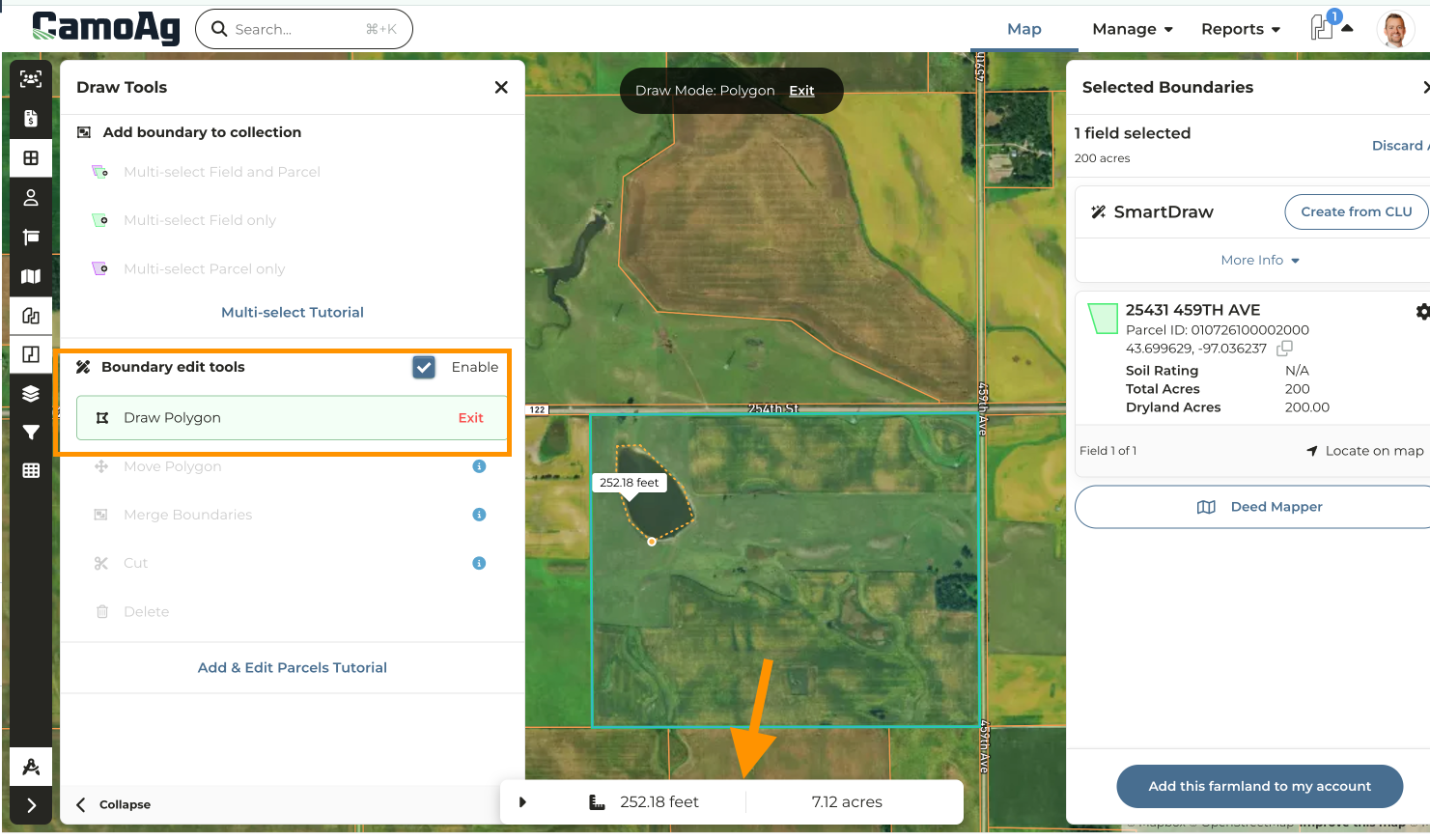This screenshot has width=1430, height=840.
Task: Select the map layers stack icon
Action: click(x=30, y=394)
